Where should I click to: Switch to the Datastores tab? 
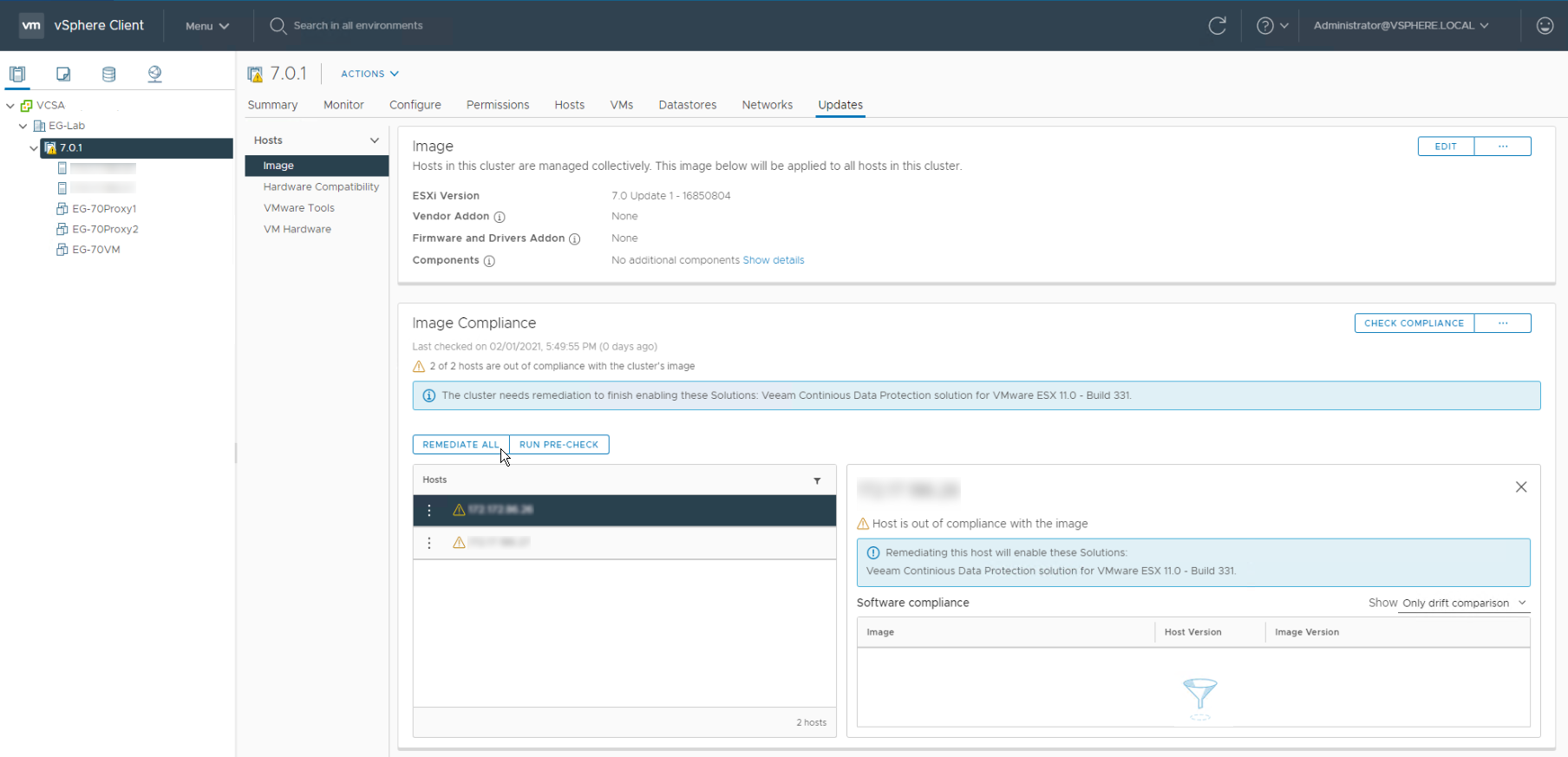point(687,105)
